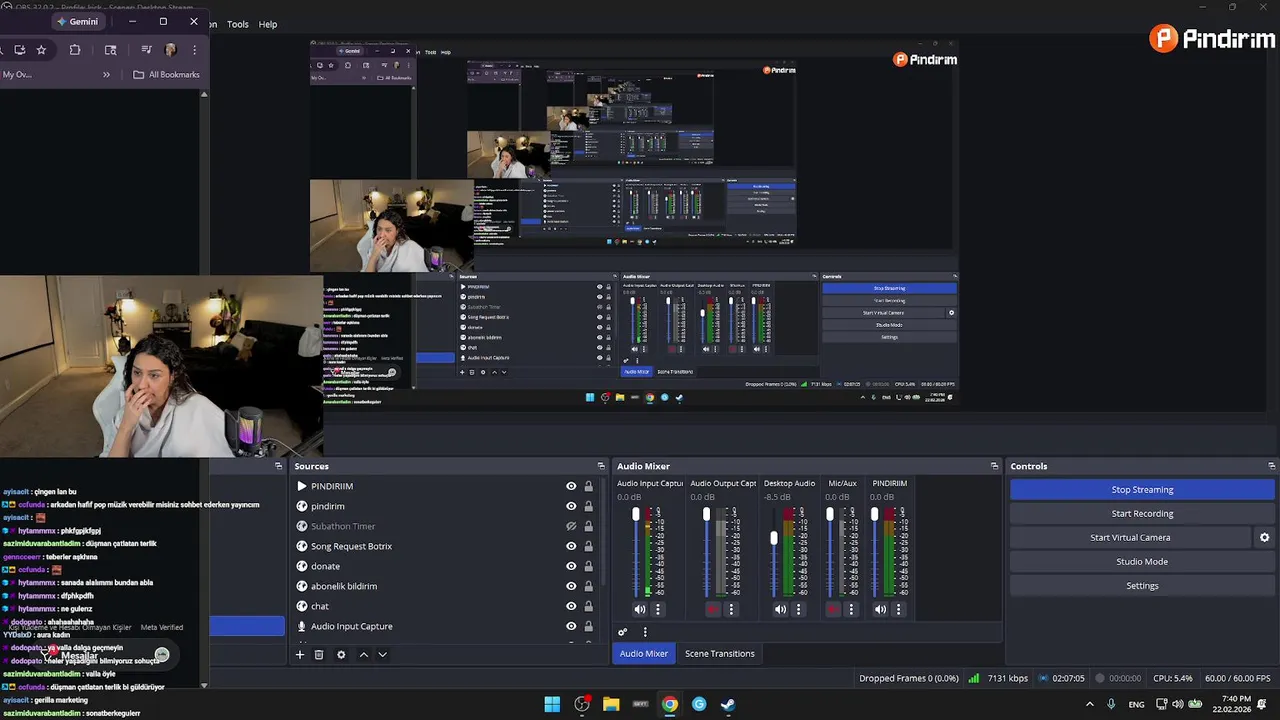Click the Chrome bookmark star icon

(41, 49)
